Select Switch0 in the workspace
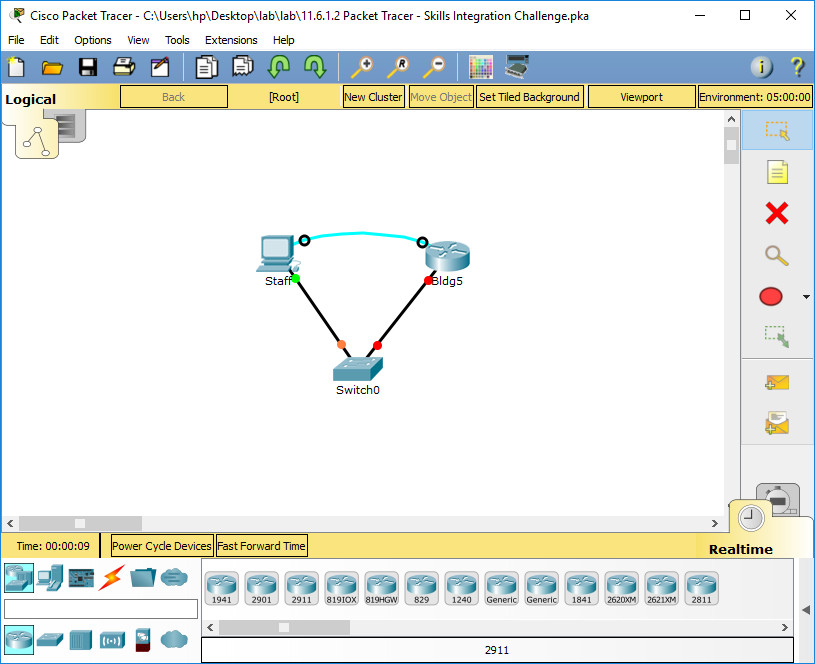815x664 pixels. coord(358,369)
